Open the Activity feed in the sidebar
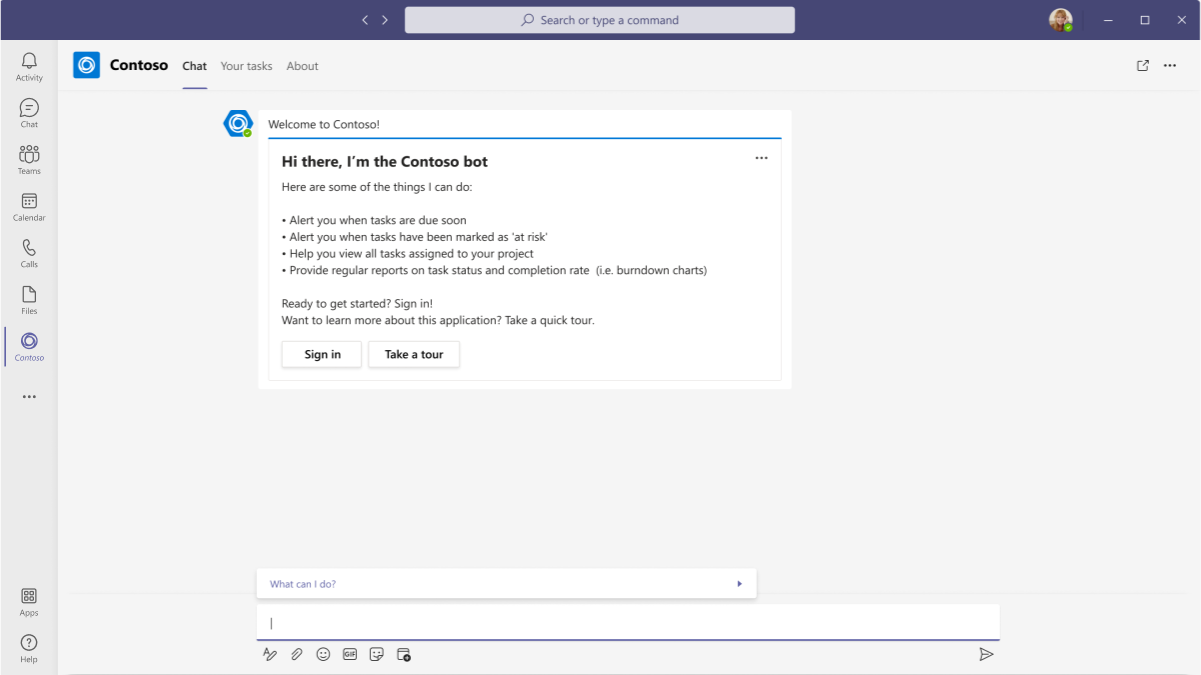 coord(29,67)
